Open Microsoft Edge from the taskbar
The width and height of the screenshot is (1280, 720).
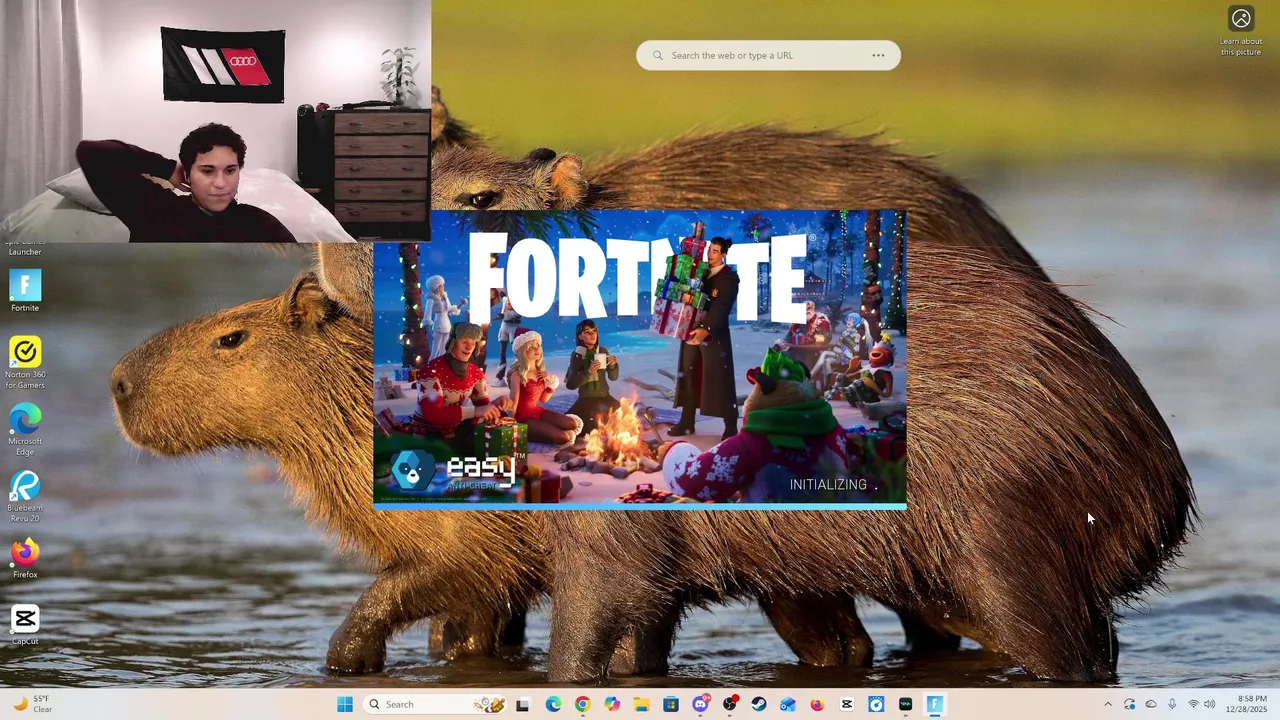553,704
